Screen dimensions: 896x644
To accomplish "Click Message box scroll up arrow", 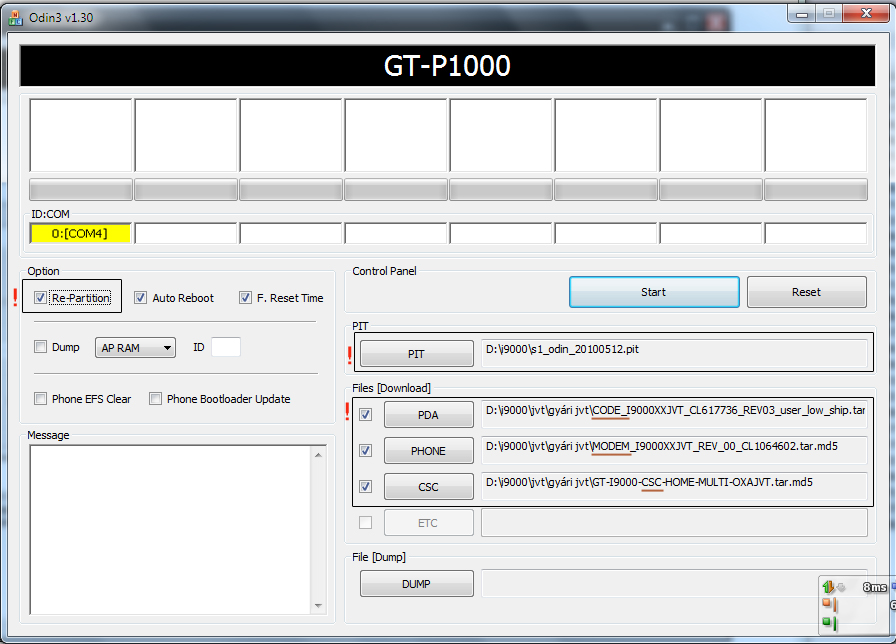I will pos(318,455).
